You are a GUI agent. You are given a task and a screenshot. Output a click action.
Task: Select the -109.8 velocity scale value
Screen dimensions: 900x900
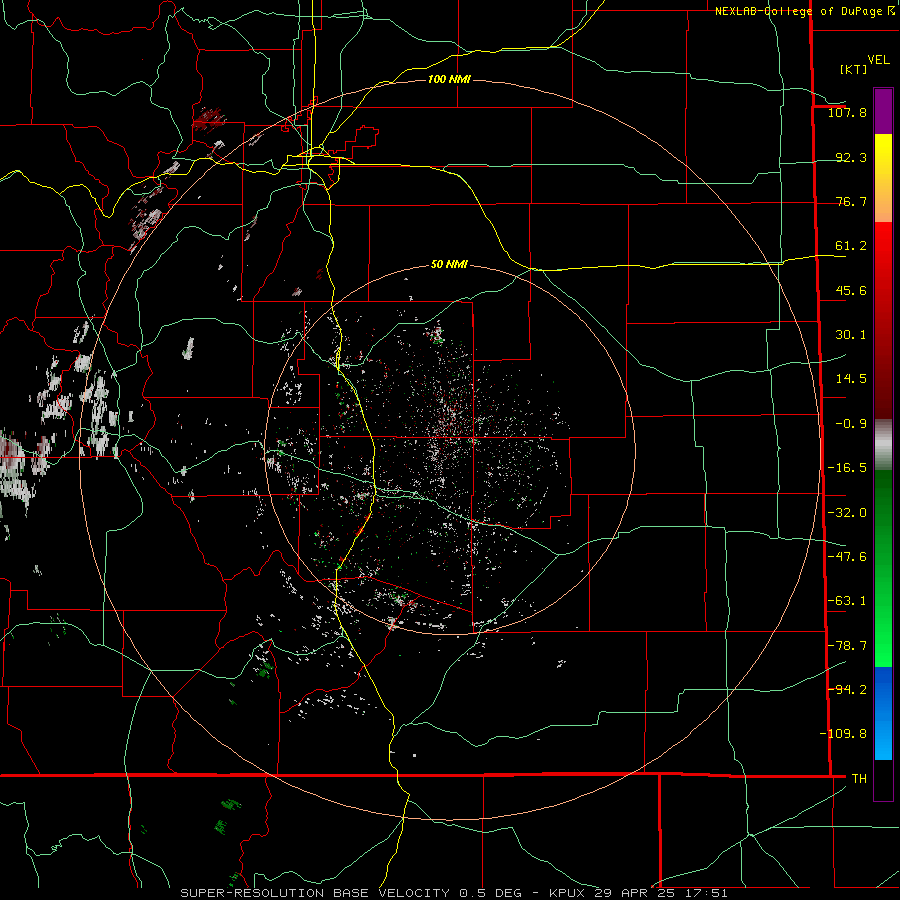point(843,734)
